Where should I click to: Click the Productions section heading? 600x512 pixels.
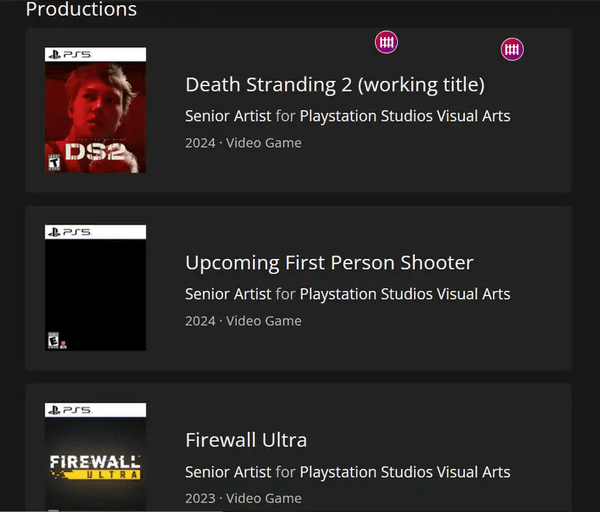(81, 10)
